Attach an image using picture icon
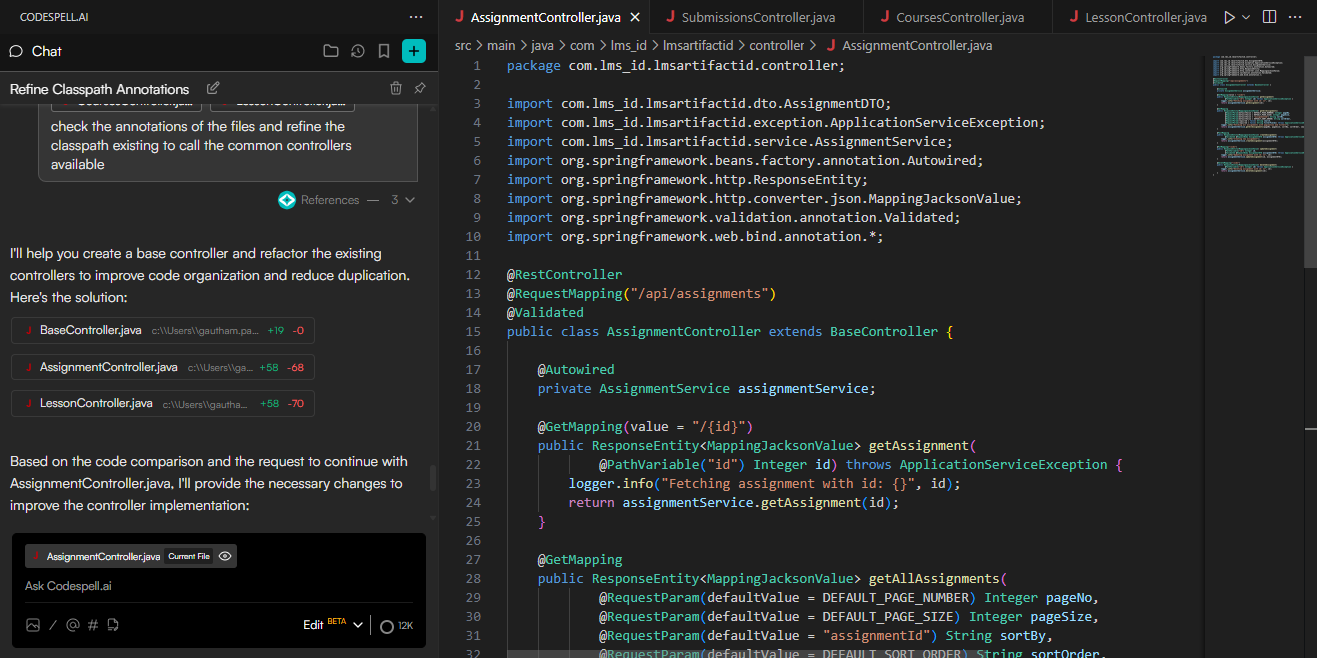1317x658 pixels. coord(33,625)
